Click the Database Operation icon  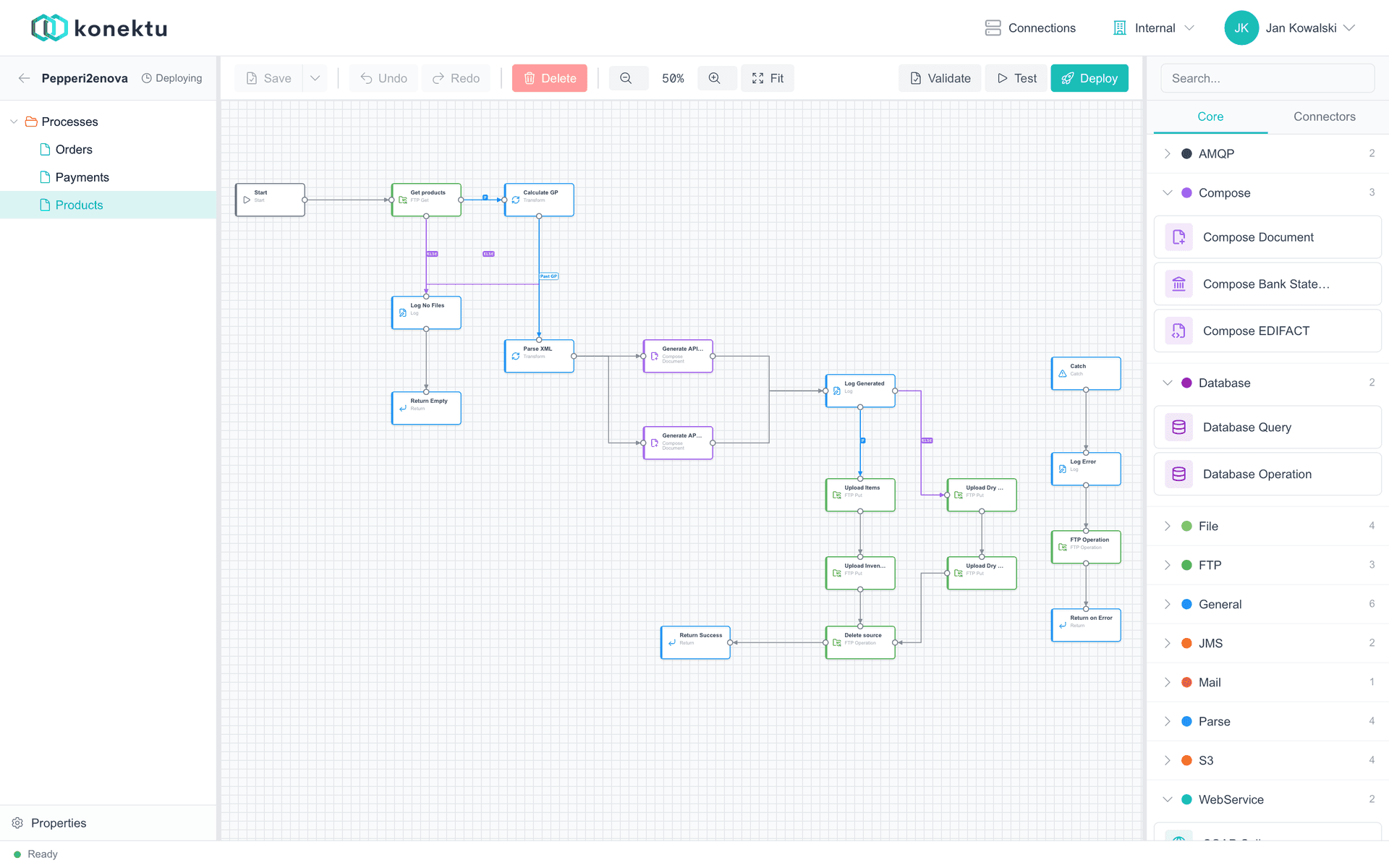pos(1178,474)
